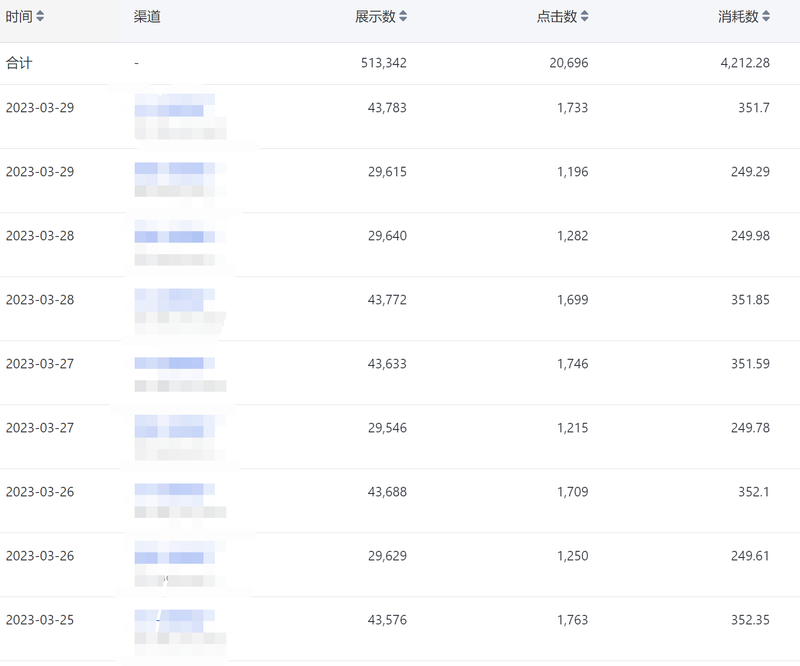Click date 2023-03-28 in 43,772 row
The height and width of the screenshot is (666, 800).
[40, 300]
